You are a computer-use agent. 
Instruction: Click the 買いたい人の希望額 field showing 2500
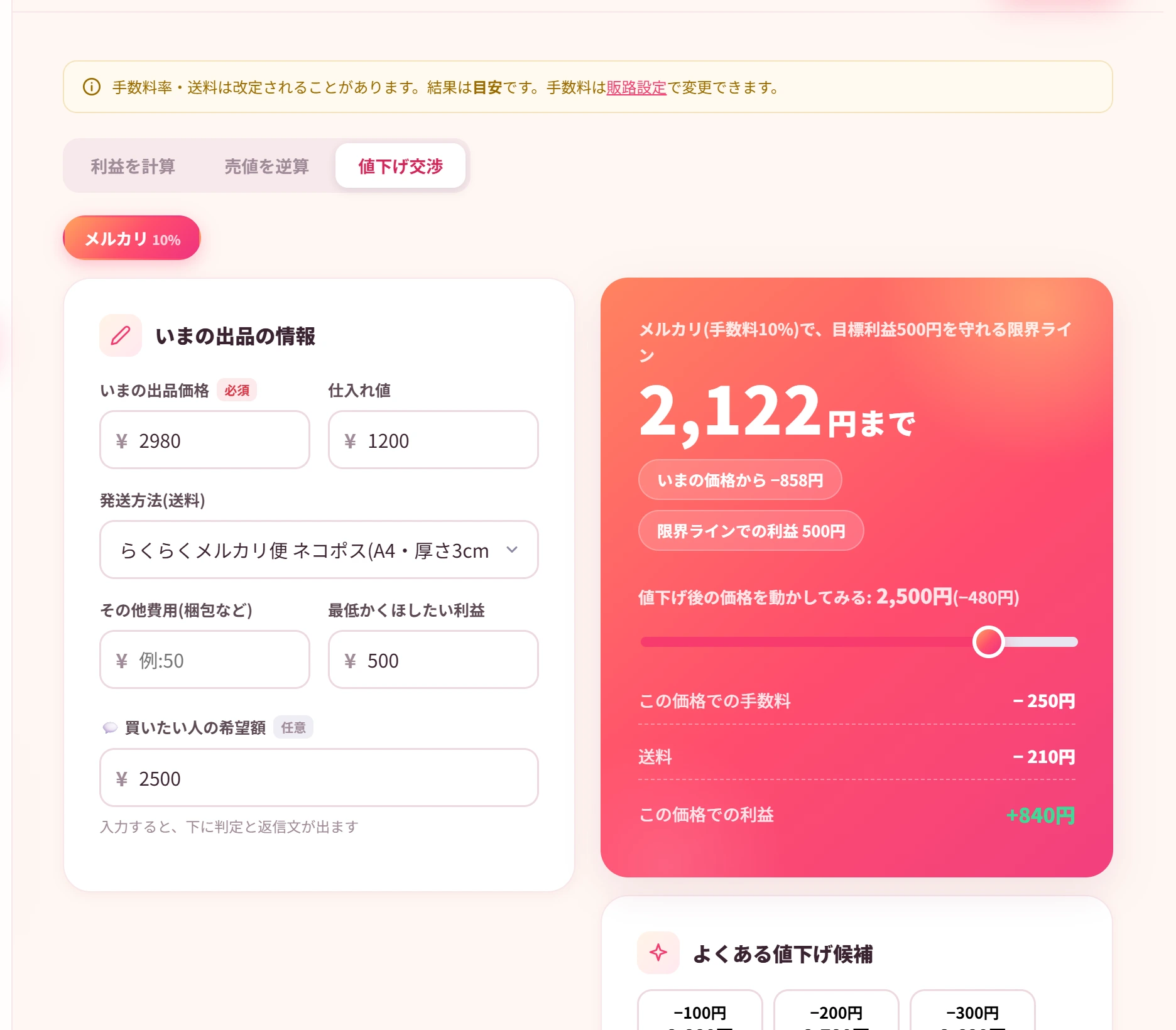click(319, 778)
